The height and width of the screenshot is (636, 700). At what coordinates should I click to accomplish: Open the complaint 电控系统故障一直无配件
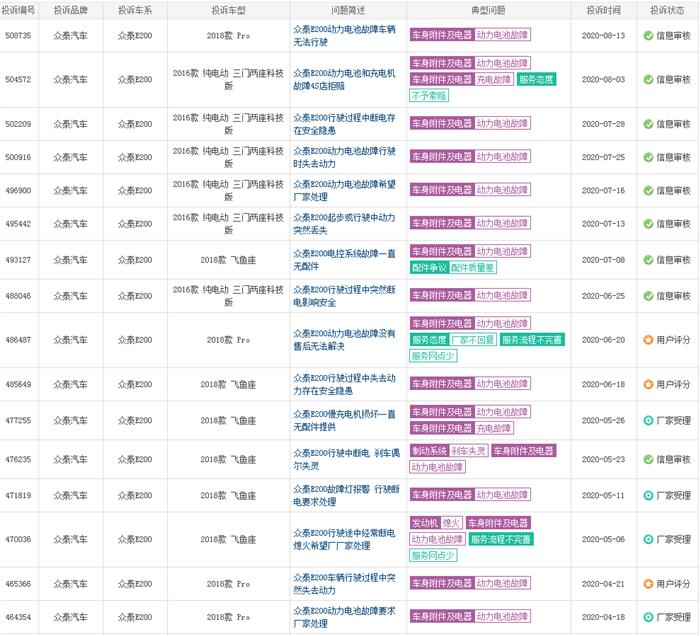(344, 260)
